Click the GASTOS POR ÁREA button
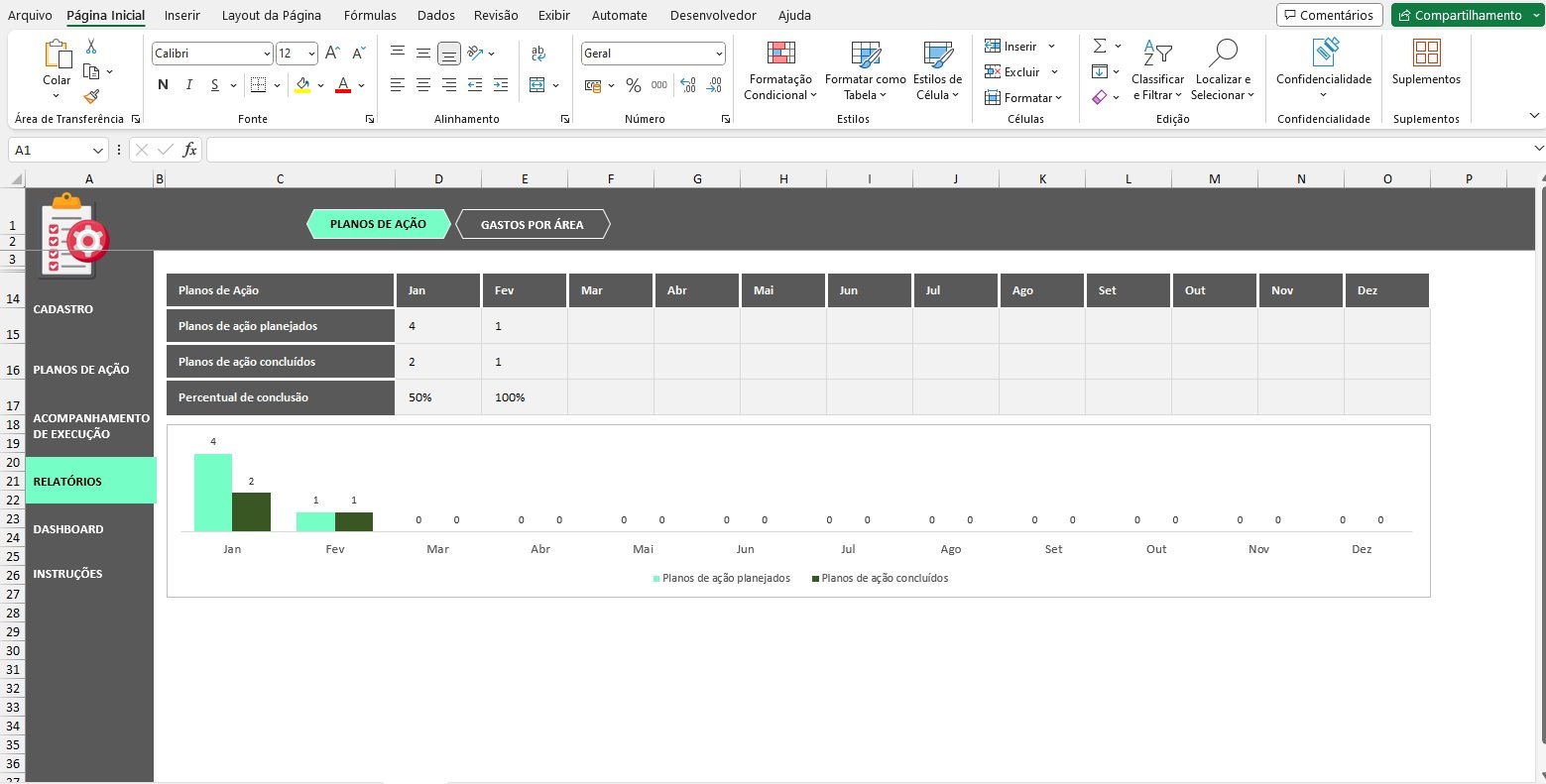1546x784 pixels. (x=533, y=225)
